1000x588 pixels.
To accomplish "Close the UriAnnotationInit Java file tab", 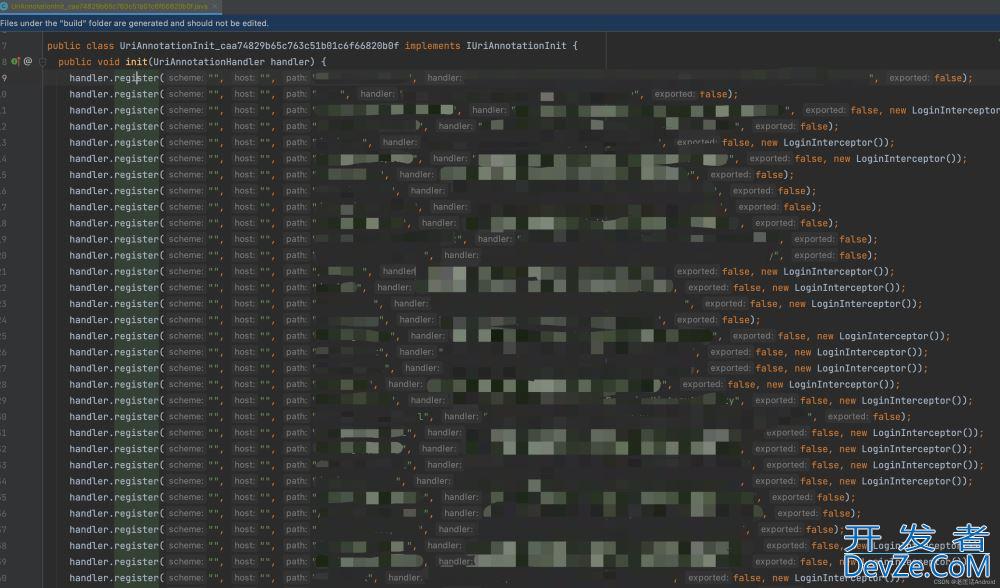I will [216, 6].
